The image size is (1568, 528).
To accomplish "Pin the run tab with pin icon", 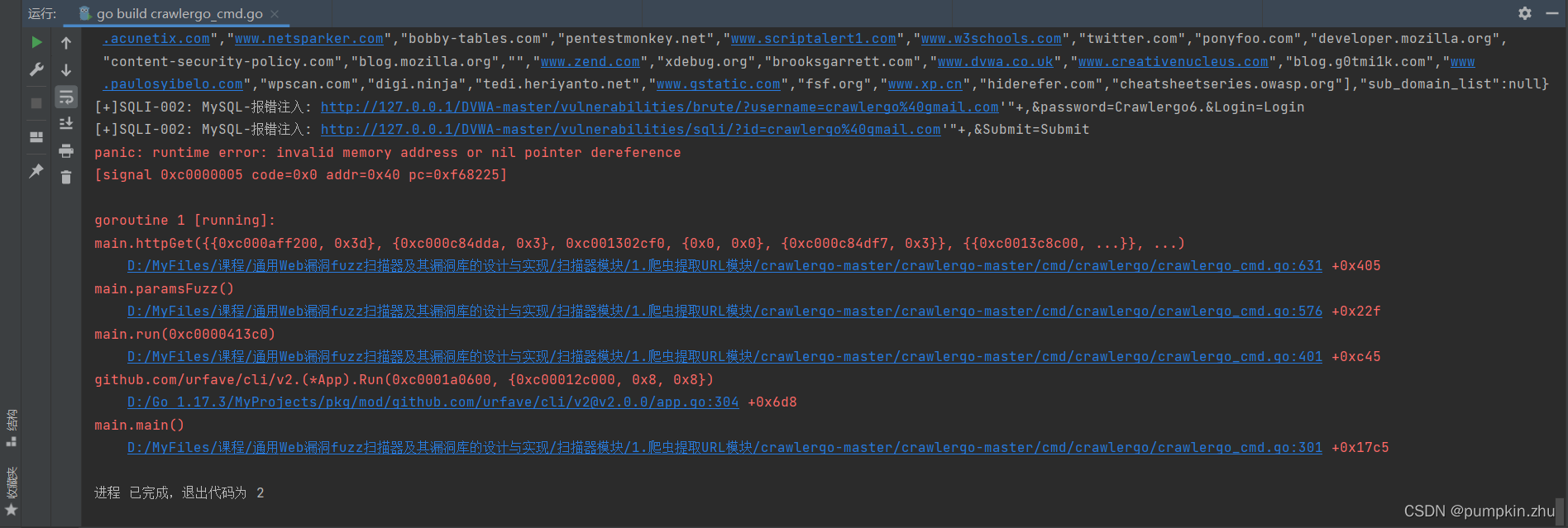I will click(x=36, y=171).
